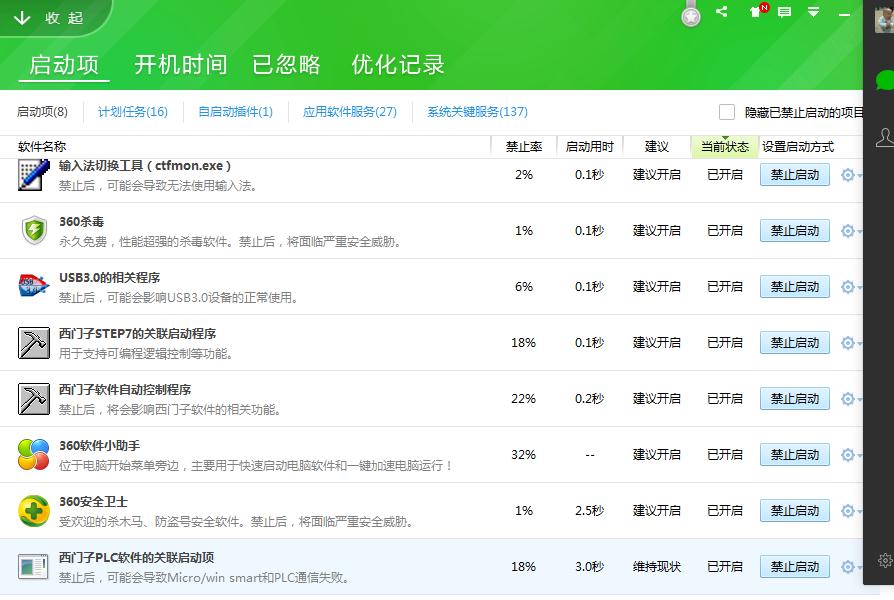Click the 西门子软件自动控制程序 hammer icon
This screenshot has height=600, width=894.
34,398
